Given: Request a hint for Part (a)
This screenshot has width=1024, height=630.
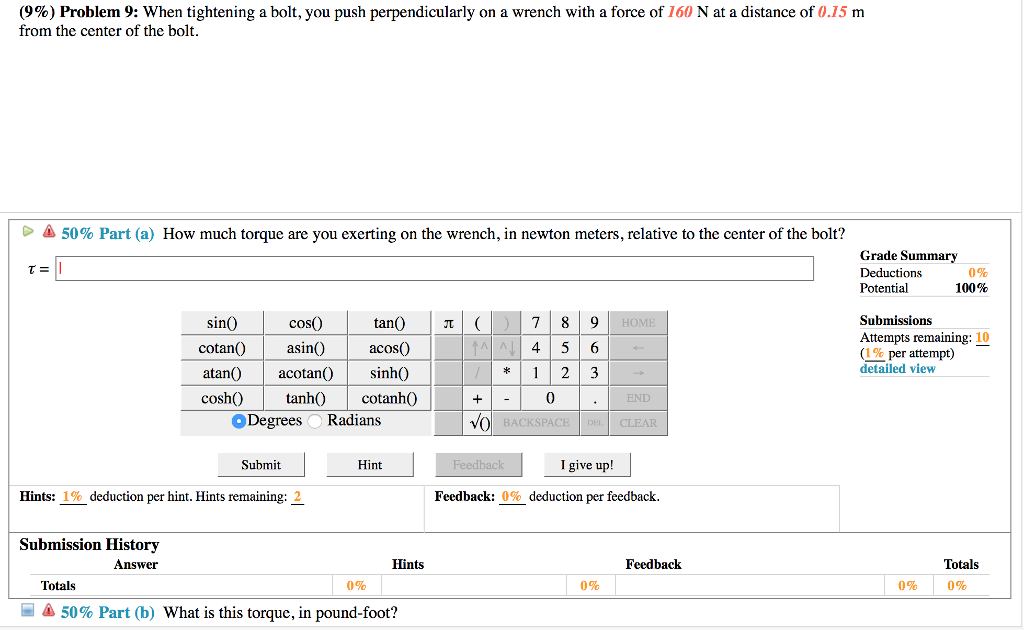Looking at the screenshot, I should click(370, 465).
